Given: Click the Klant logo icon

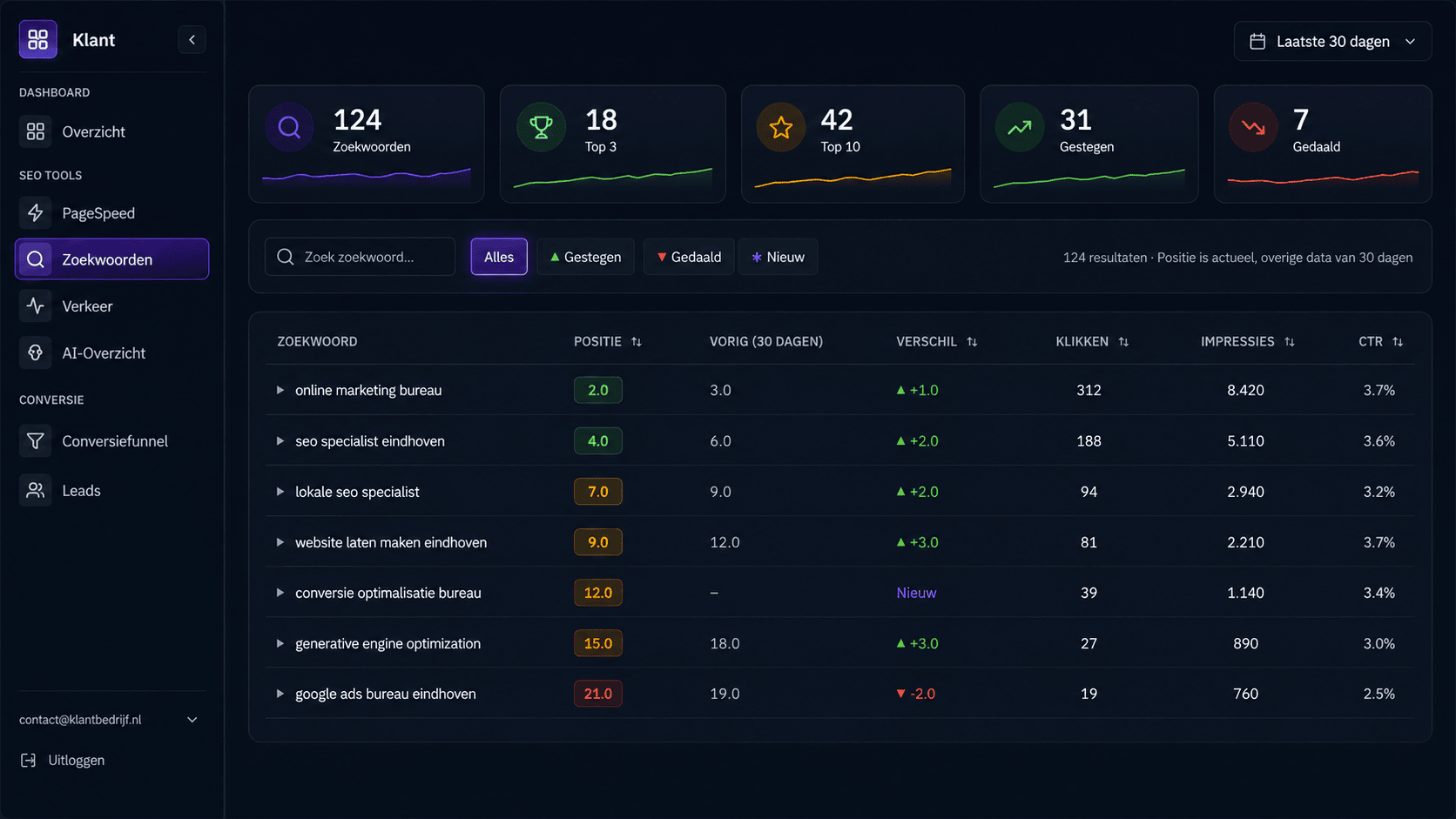Looking at the screenshot, I should (x=37, y=39).
